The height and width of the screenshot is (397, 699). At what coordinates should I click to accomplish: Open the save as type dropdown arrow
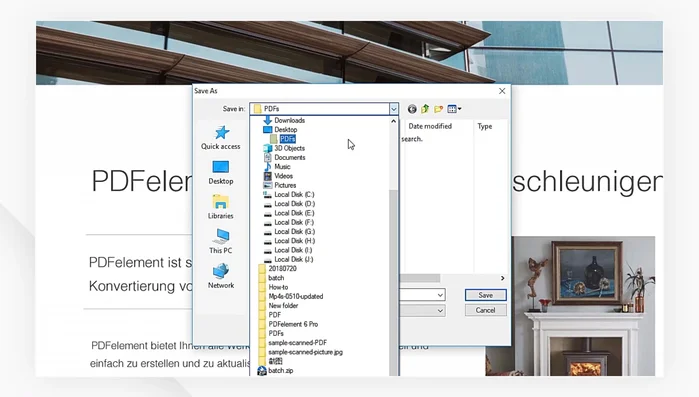(440, 311)
